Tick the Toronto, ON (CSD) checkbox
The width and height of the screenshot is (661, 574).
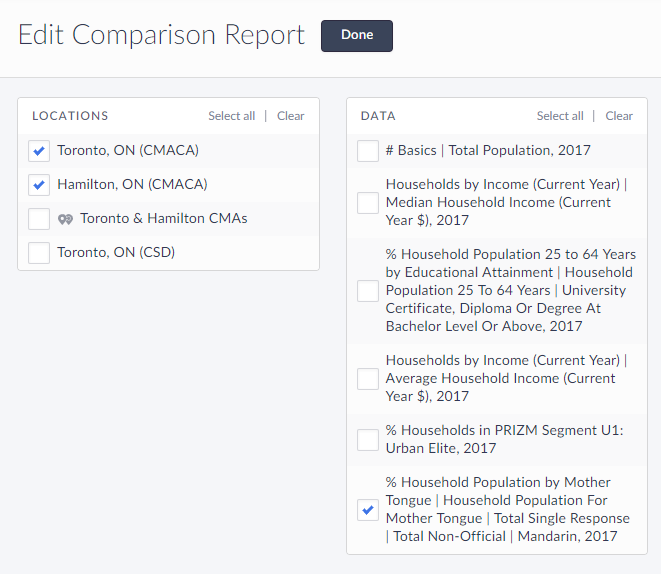pyautogui.click(x=39, y=253)
